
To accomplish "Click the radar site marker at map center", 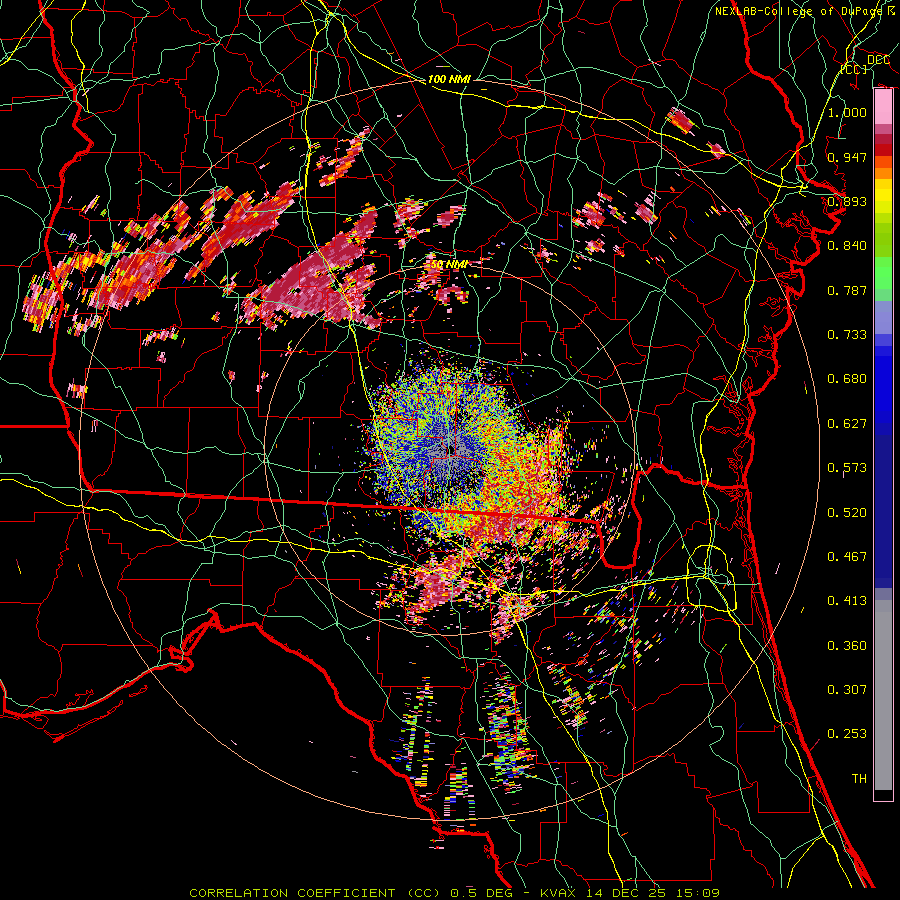I will coord(451,451).
